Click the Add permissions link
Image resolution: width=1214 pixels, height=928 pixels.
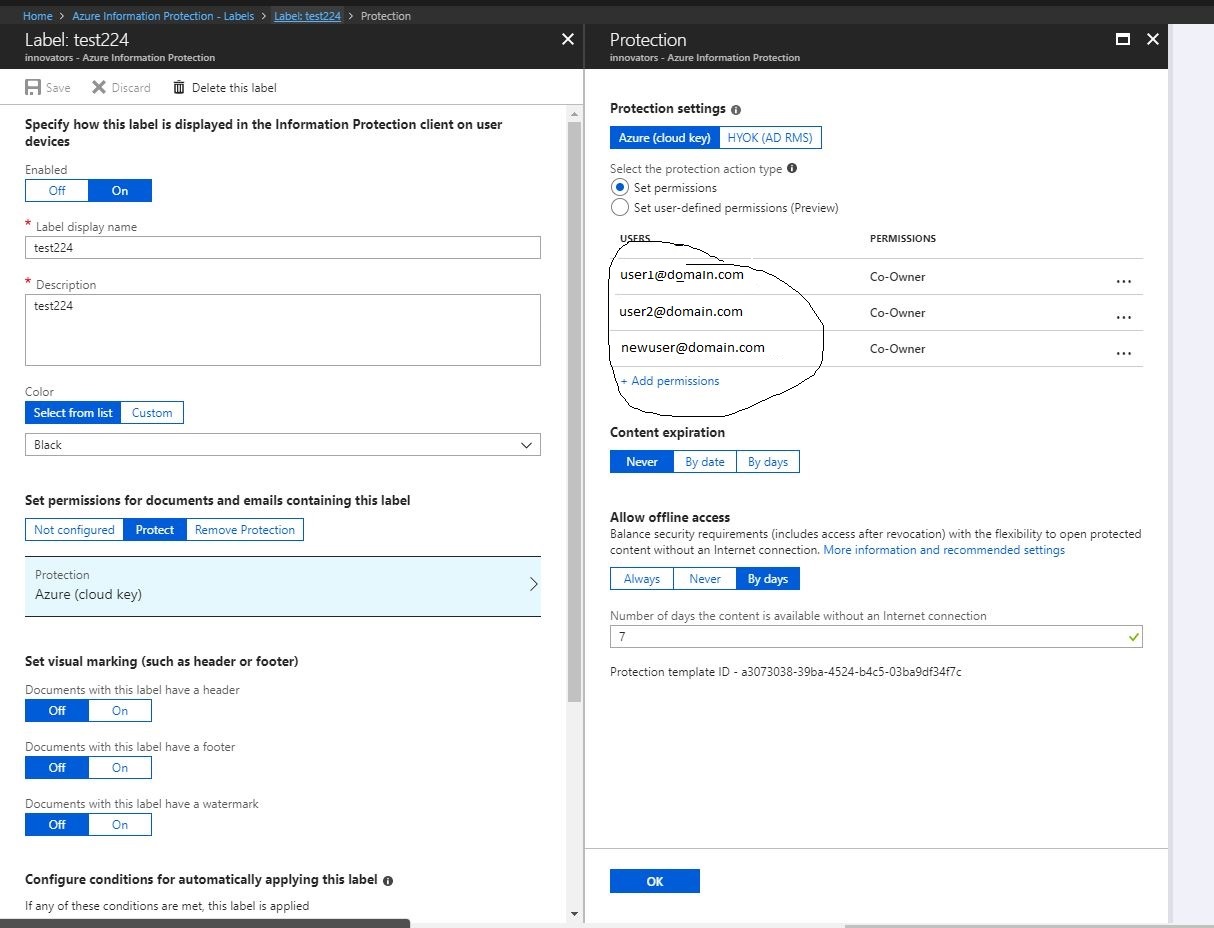pos(670,381)
